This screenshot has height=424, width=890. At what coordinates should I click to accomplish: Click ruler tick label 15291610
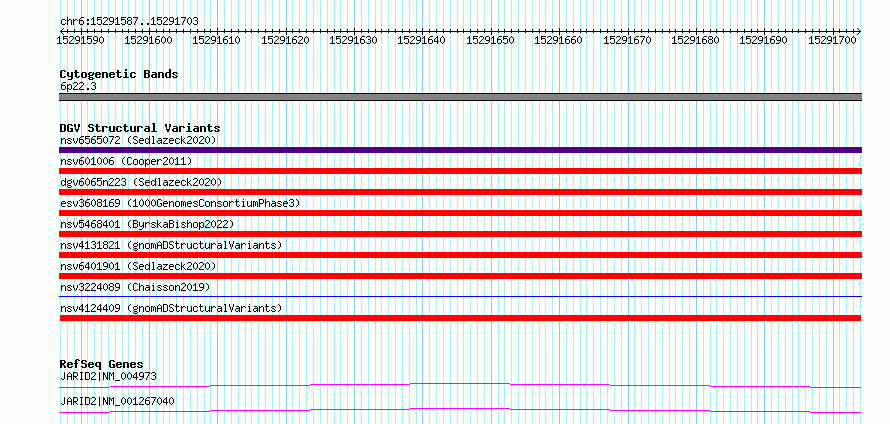(x=217, y=40)
